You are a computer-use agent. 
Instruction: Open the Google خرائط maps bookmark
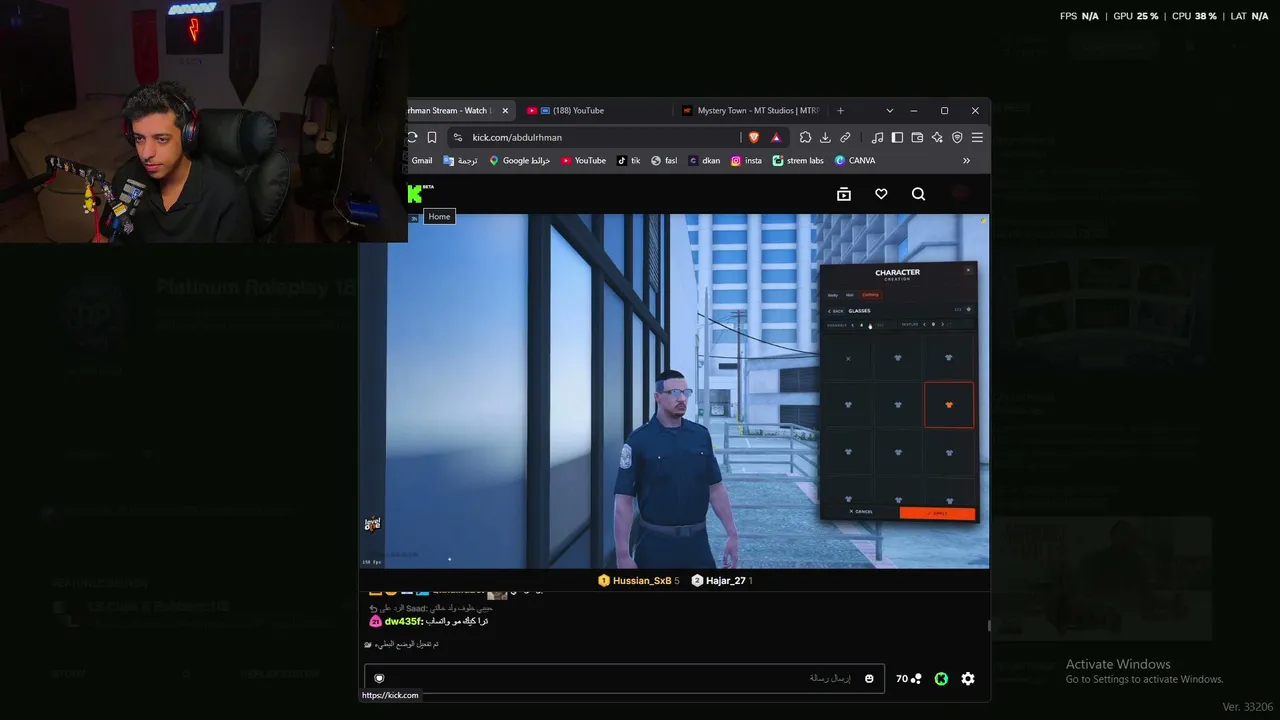click(519, 160)
